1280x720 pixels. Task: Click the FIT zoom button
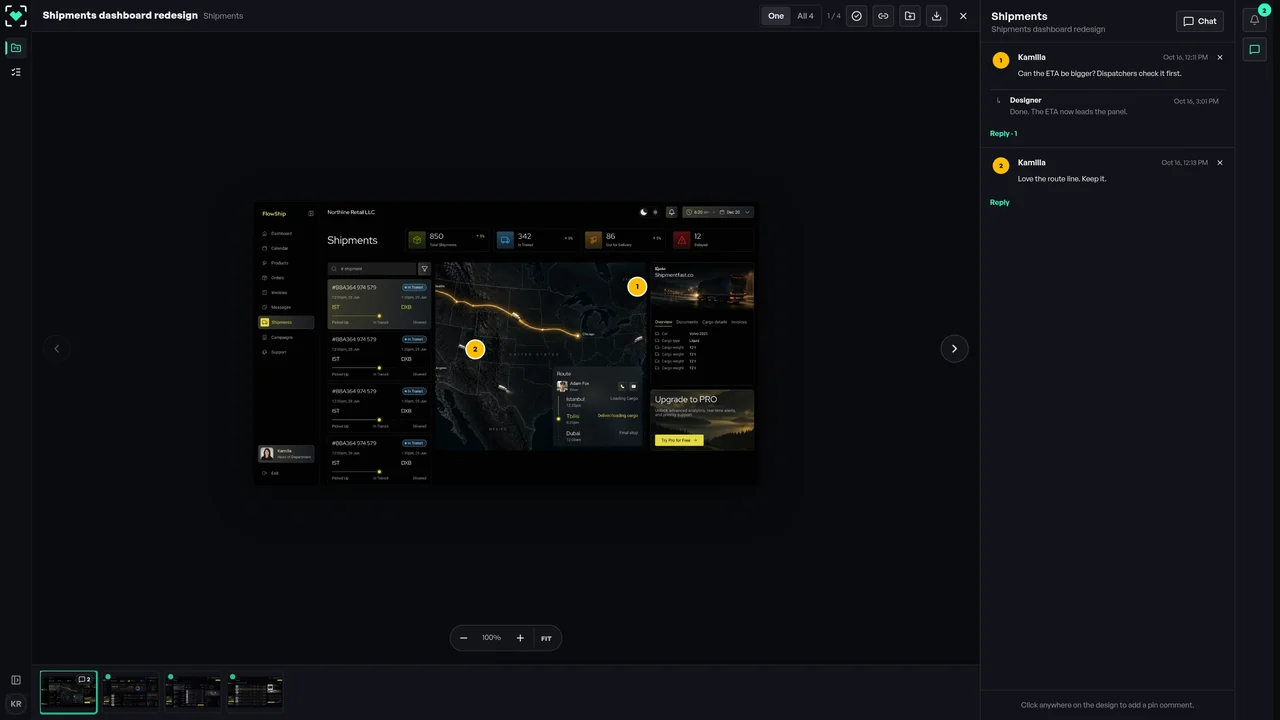tap(547, 638)
